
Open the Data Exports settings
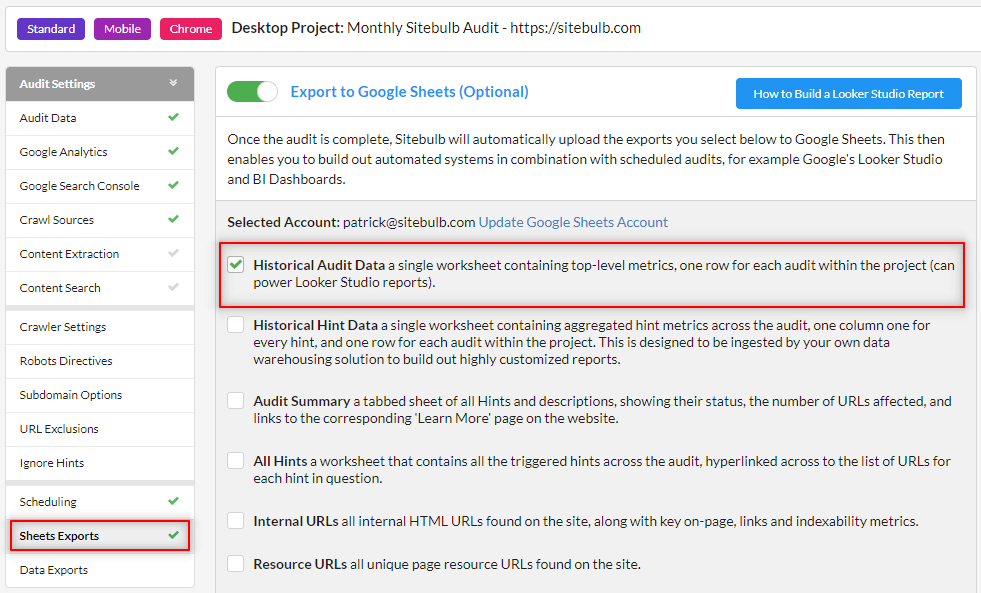point(100,570)
